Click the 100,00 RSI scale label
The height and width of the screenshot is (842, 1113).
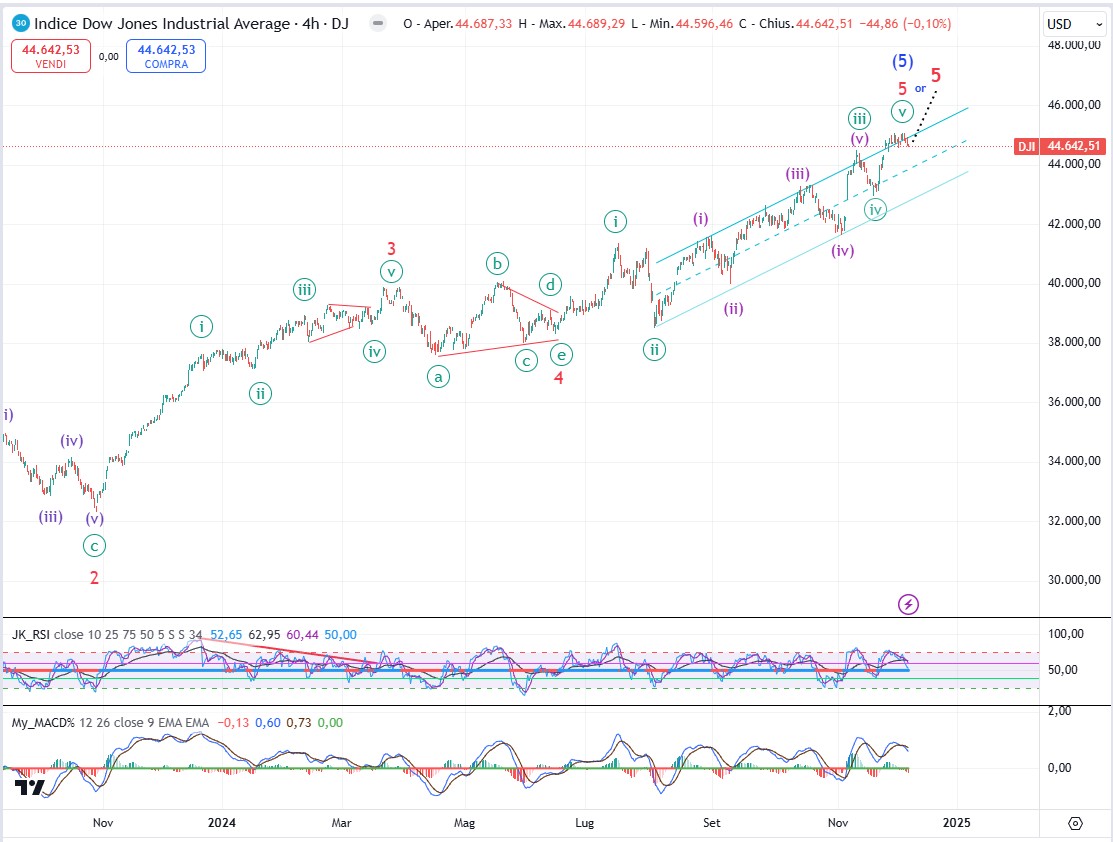pos(1066,634)
